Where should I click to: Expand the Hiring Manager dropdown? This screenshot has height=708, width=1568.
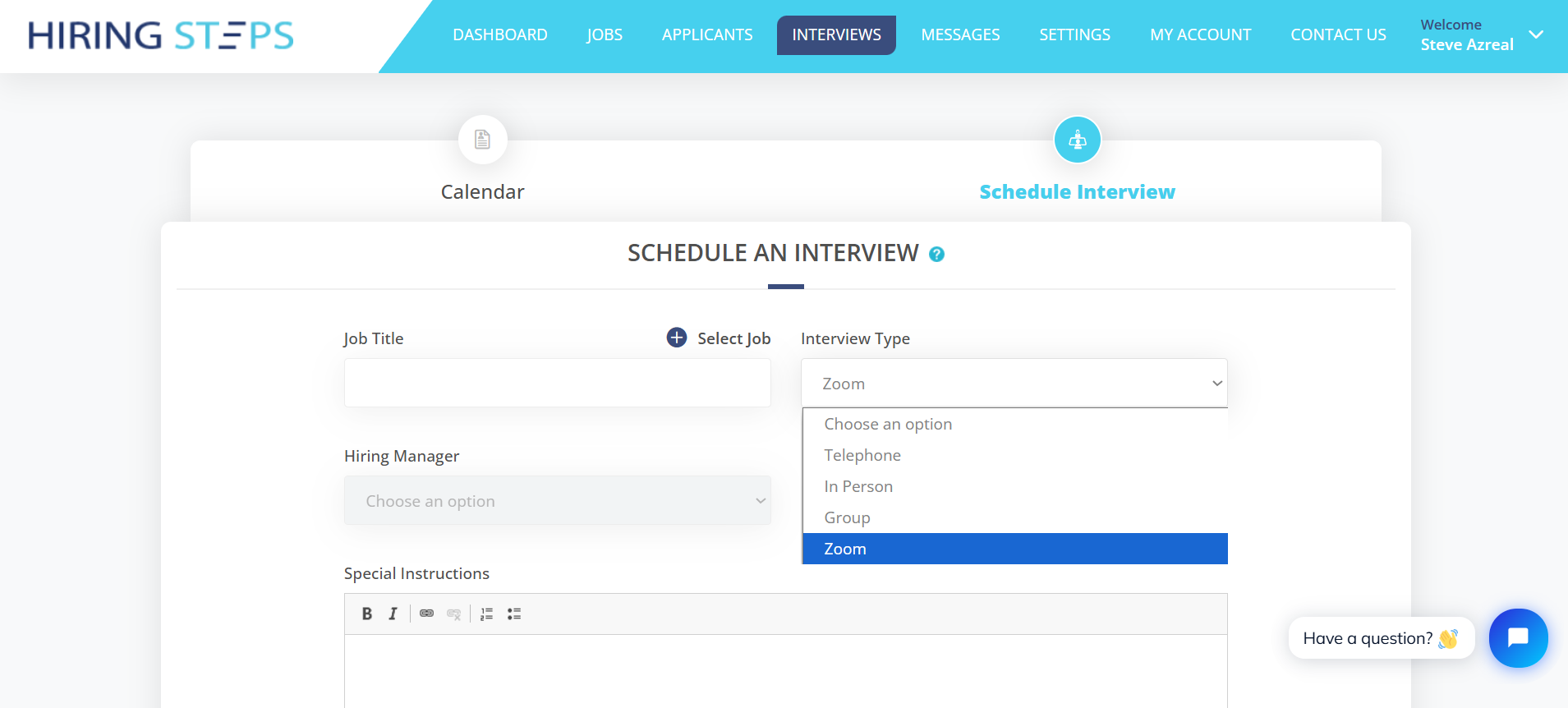point(557,500)
